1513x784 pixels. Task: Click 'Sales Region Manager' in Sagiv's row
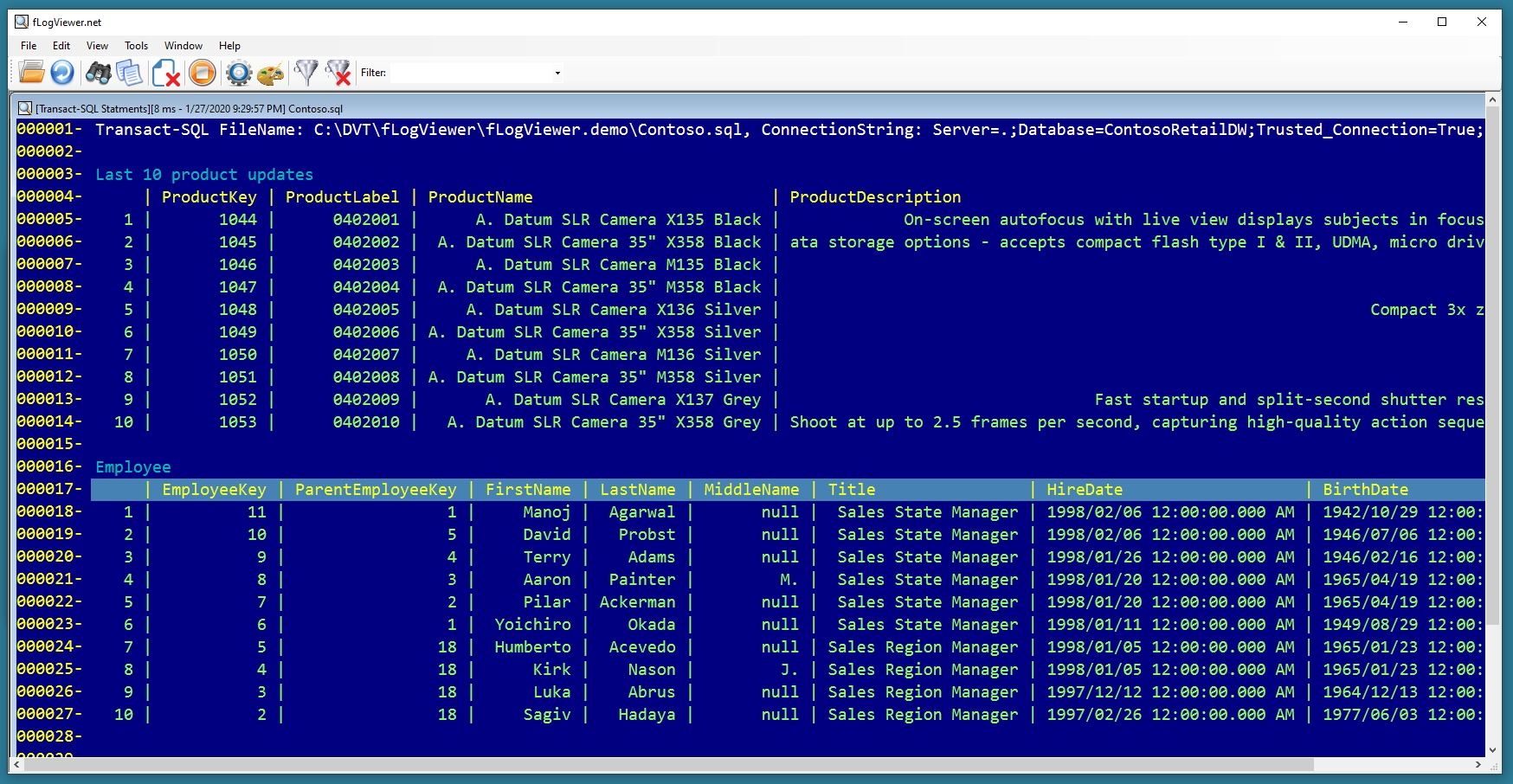coord(923,715)
